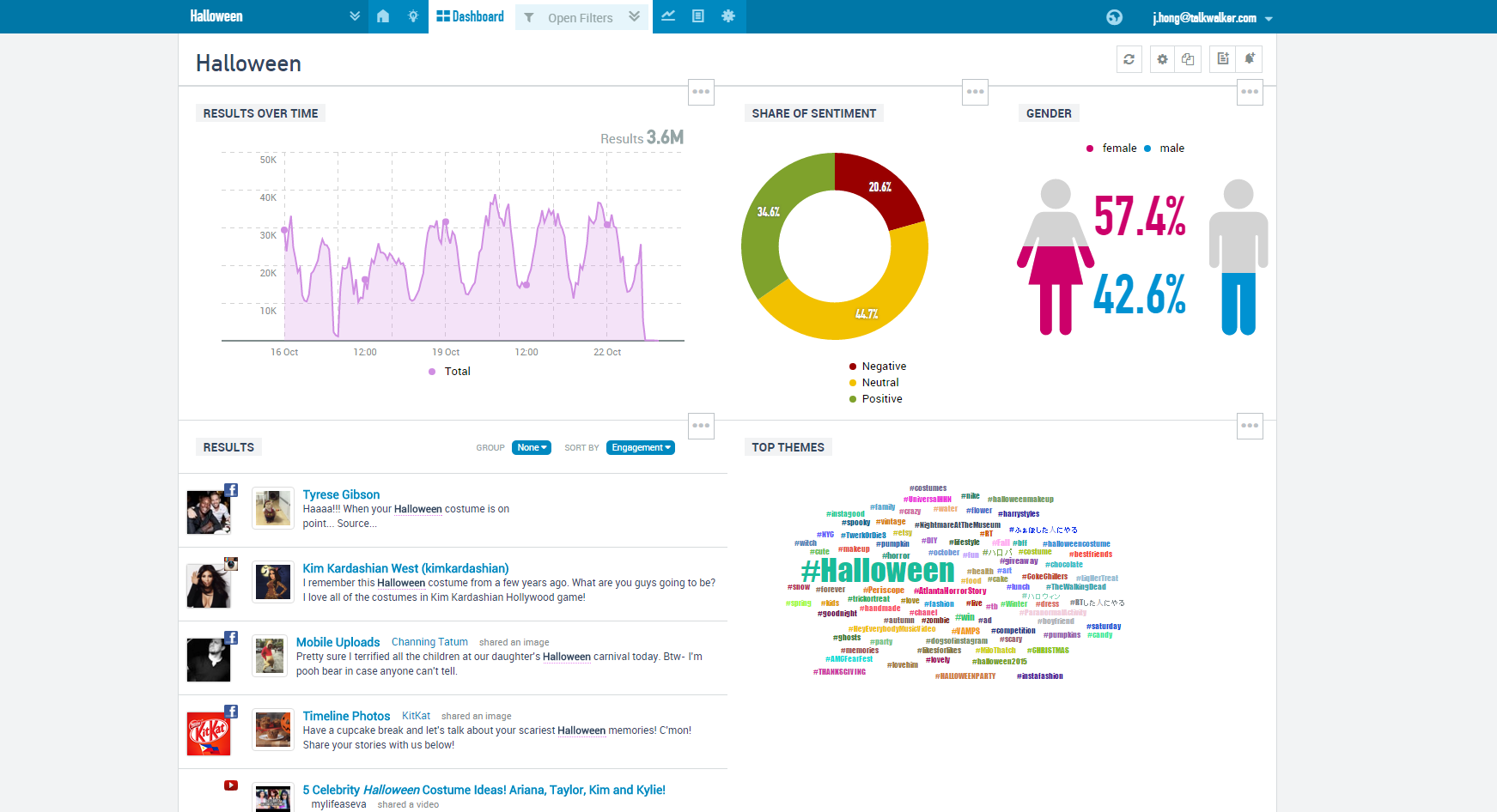Viewport: 1497px width, 812px height.
Task: Open the Group None dropdown
Action: click(532, 447)
